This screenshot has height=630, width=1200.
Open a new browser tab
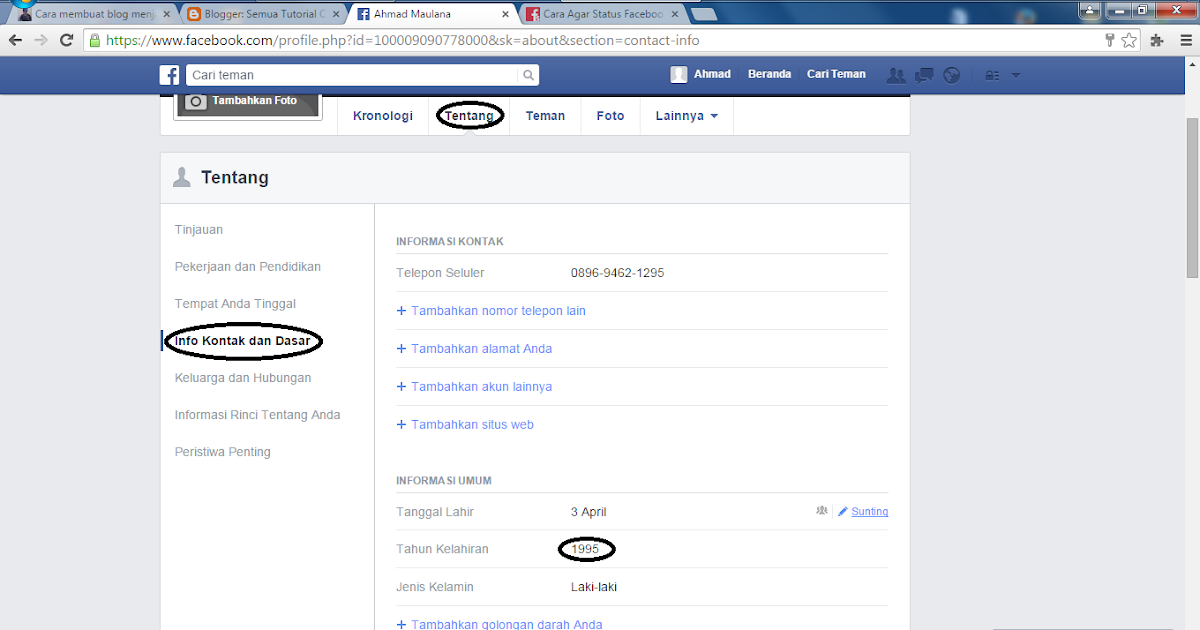703,14
